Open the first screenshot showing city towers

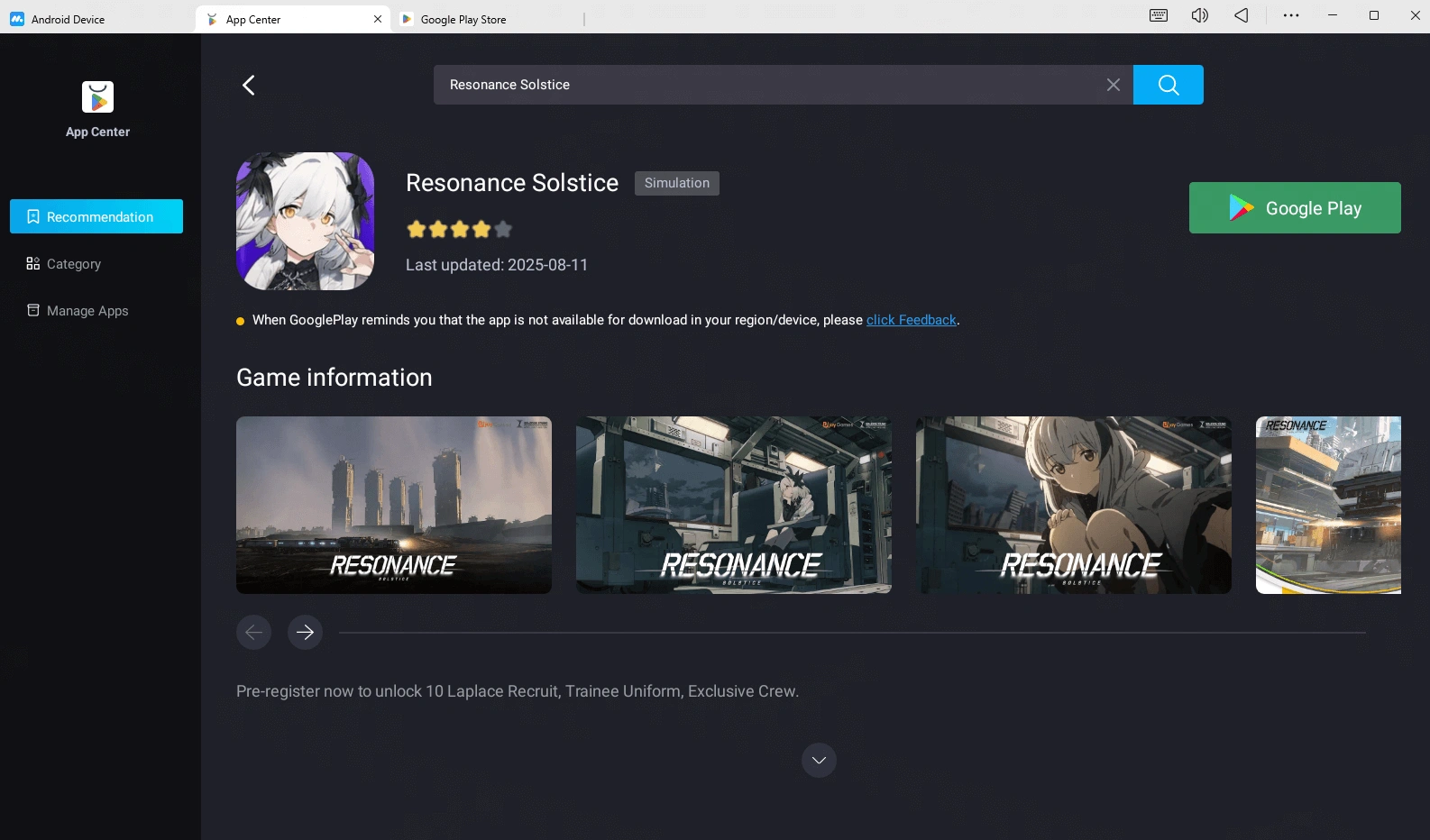pyautogui.click(x=394, y=505)
